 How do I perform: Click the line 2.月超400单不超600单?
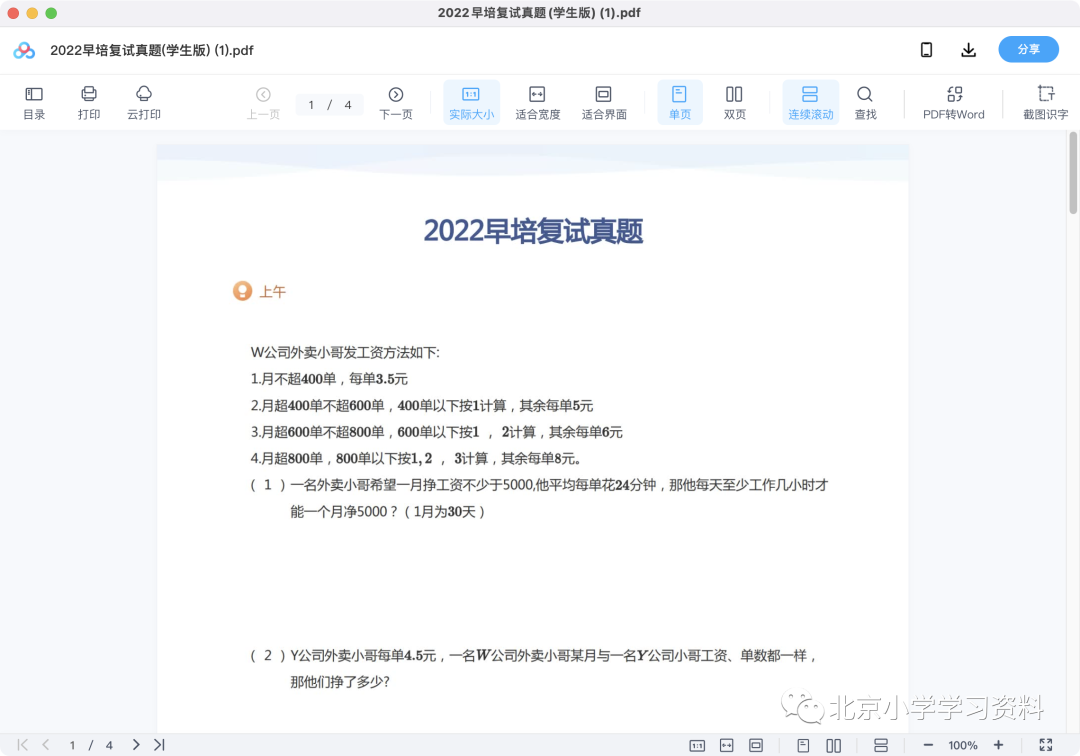[422, 406]
